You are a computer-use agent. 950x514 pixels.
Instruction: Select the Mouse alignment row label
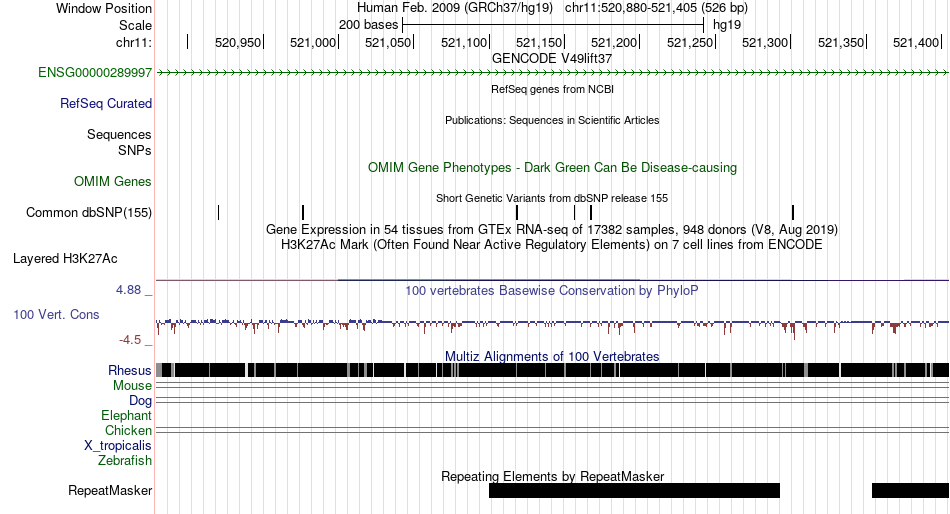tap(132, 386)
